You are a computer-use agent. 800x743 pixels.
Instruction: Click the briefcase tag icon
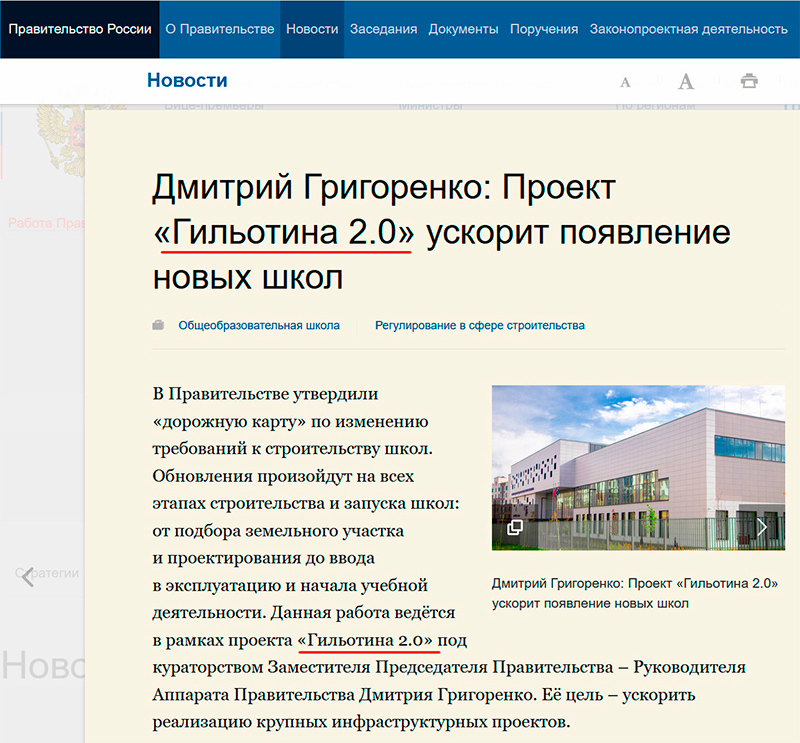click(158, 325)
